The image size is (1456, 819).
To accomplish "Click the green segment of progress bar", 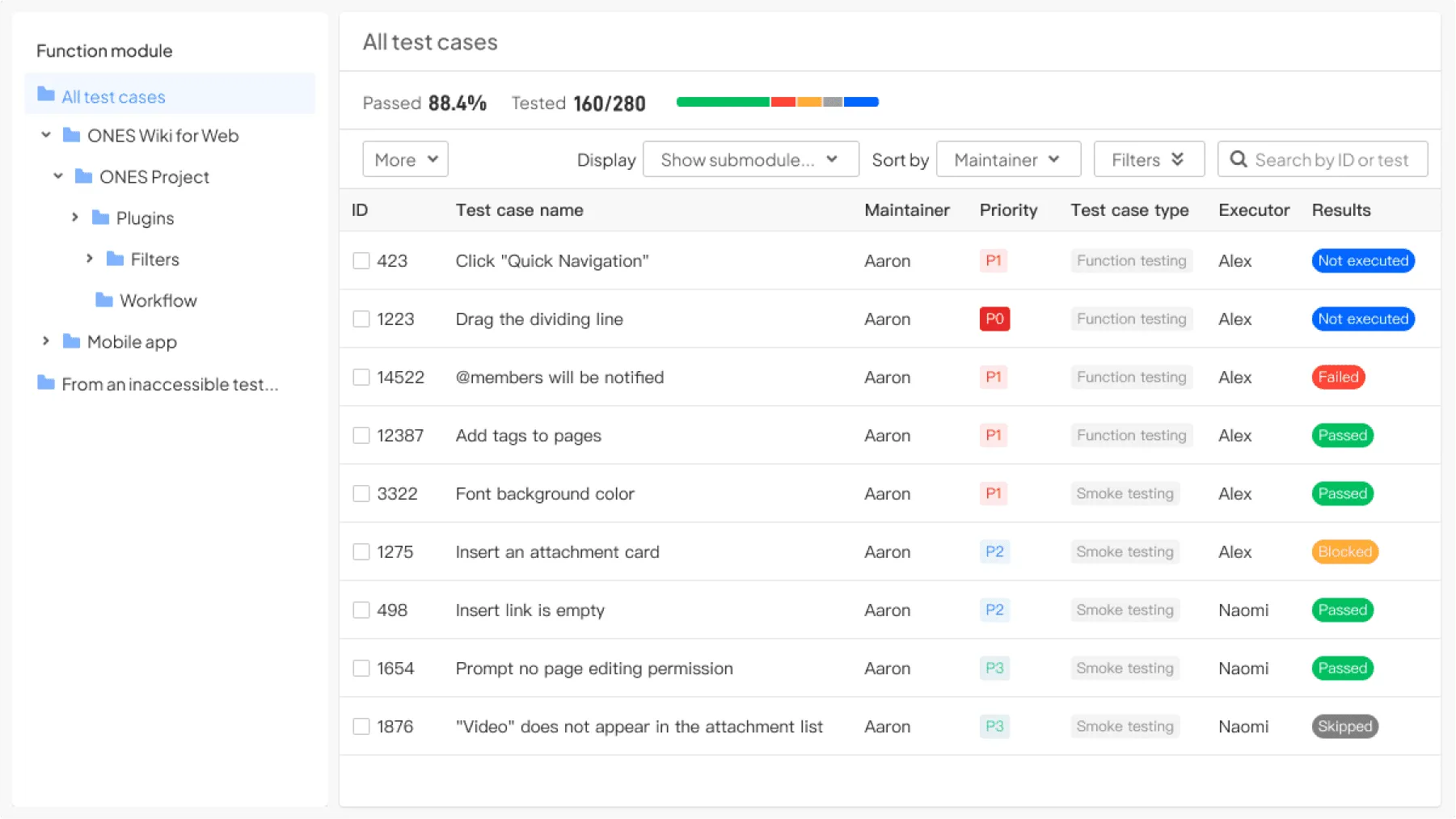I will (x=722, y=102).
